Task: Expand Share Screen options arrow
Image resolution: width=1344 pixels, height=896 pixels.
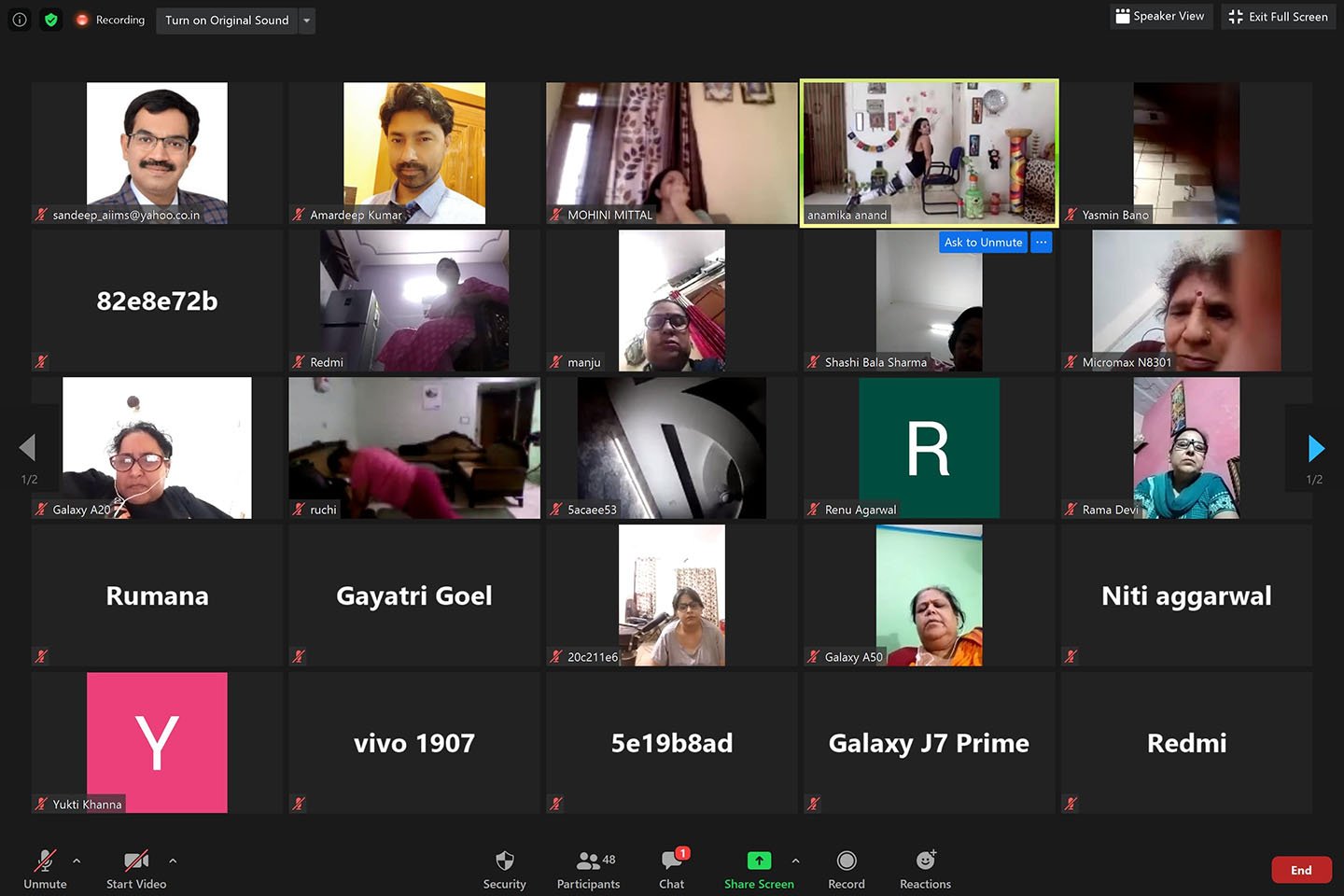Action: (x=795, y=861)
